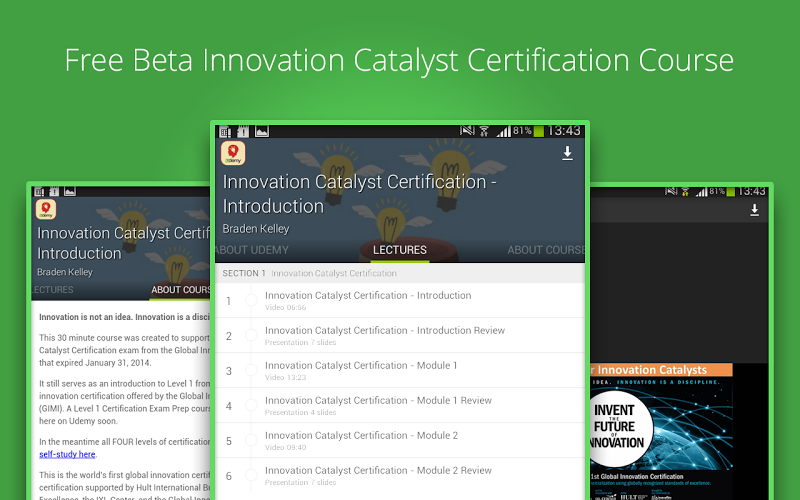Viewport: 800px width, 500px height.
Task: Select the LECTURES tab in left phone
Action: click(x=53, y=290)
